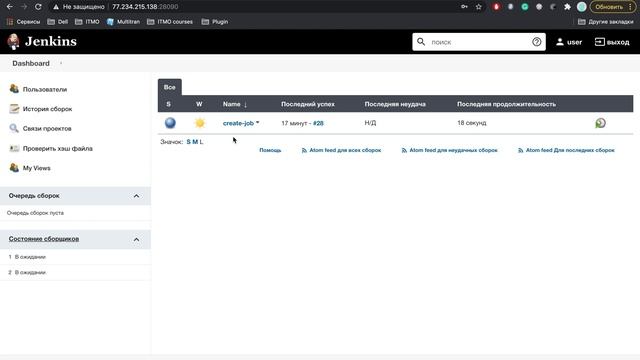This screenshot has height=360, width=640.
Task: Click the browser back arrow
Action: coord(9,7)
